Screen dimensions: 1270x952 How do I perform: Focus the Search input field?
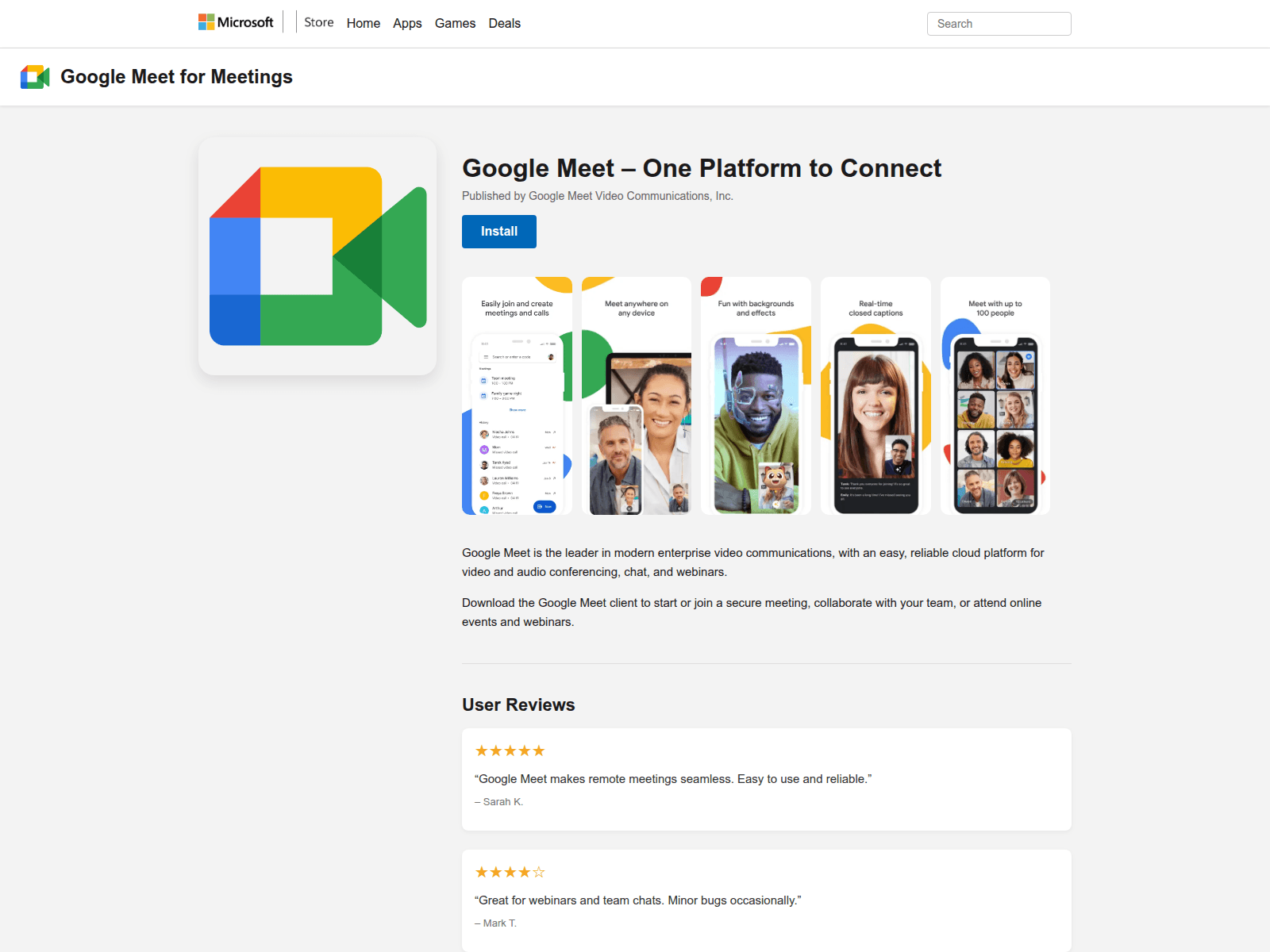pyautogui.click(x=999, y=24)
